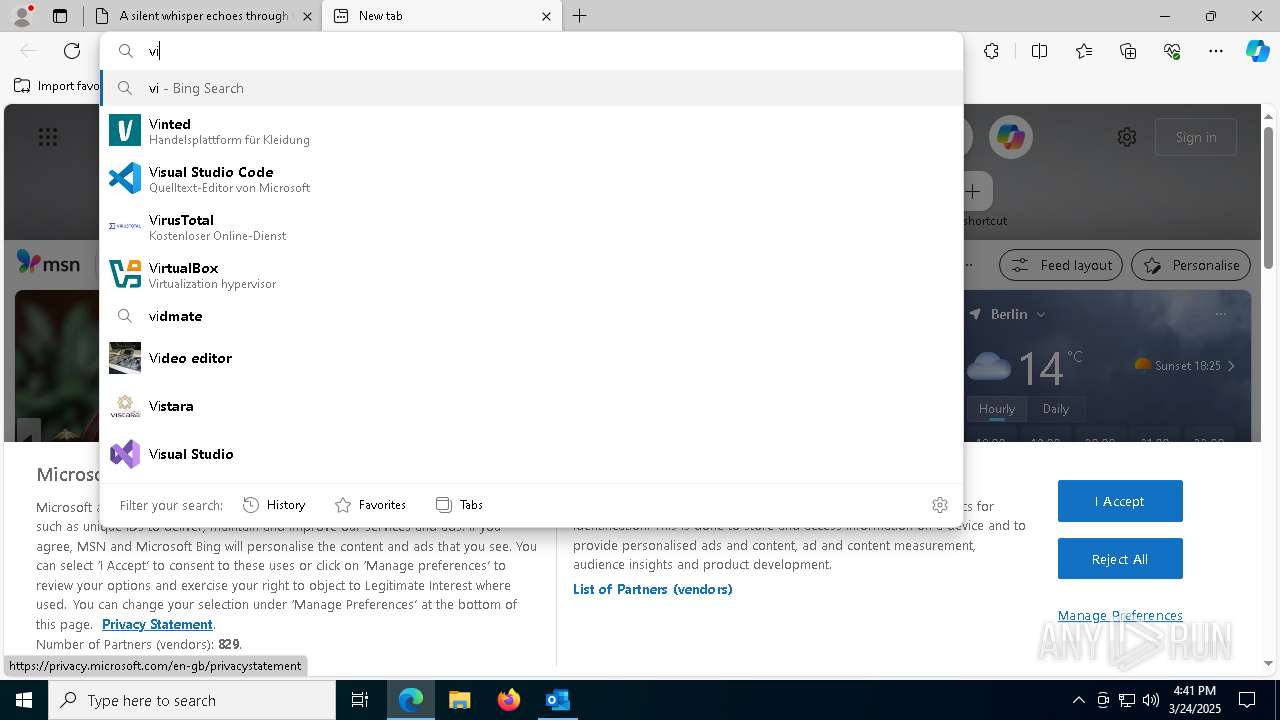The width and height of the screenshot is (1280, 720).
Task: Close the New tab tab
Action: [546, 16]
